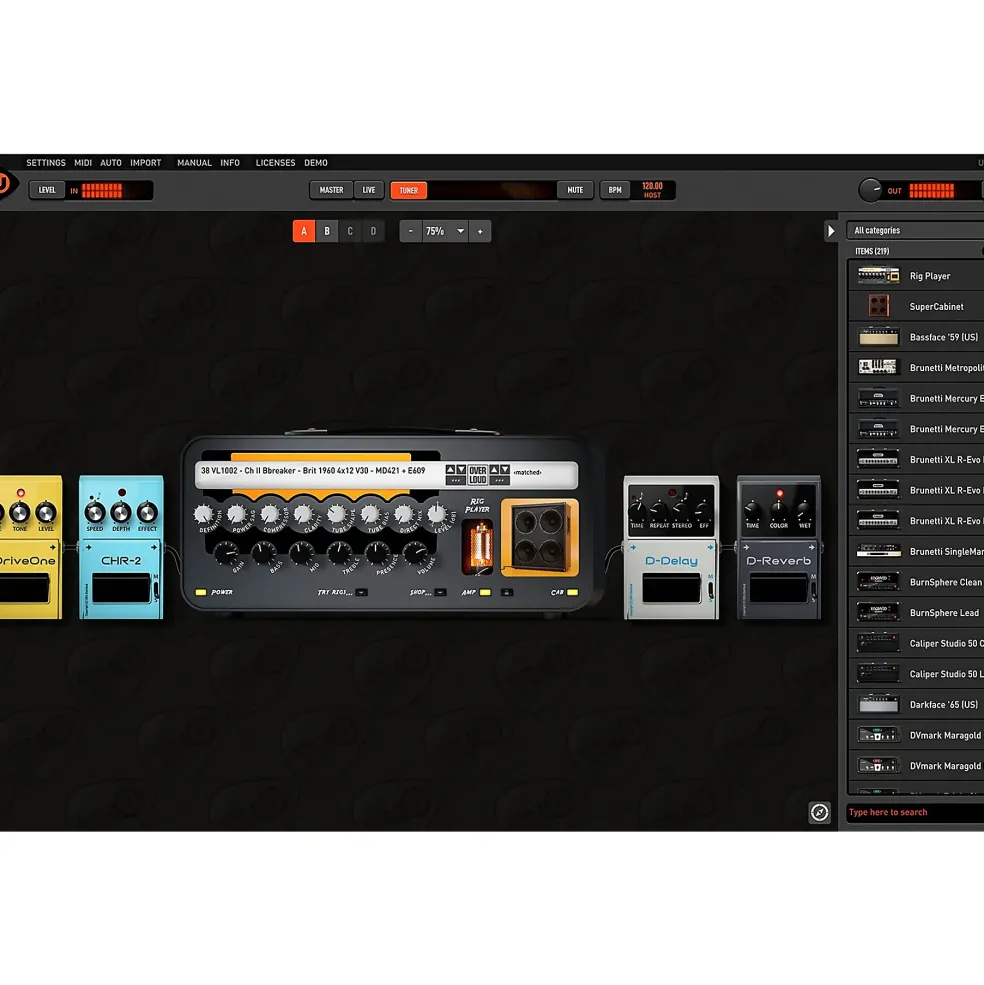
Task: Toggle the MUTE button
Action: [575, 190]
